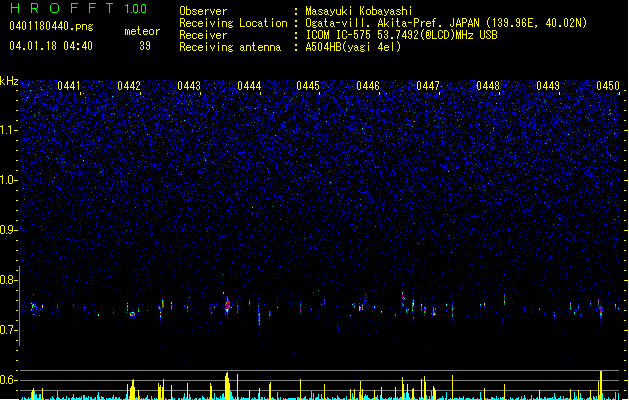Viewport: 629px width, 400px height.
Task: Click the 'meteor' label
Action: 142,31
